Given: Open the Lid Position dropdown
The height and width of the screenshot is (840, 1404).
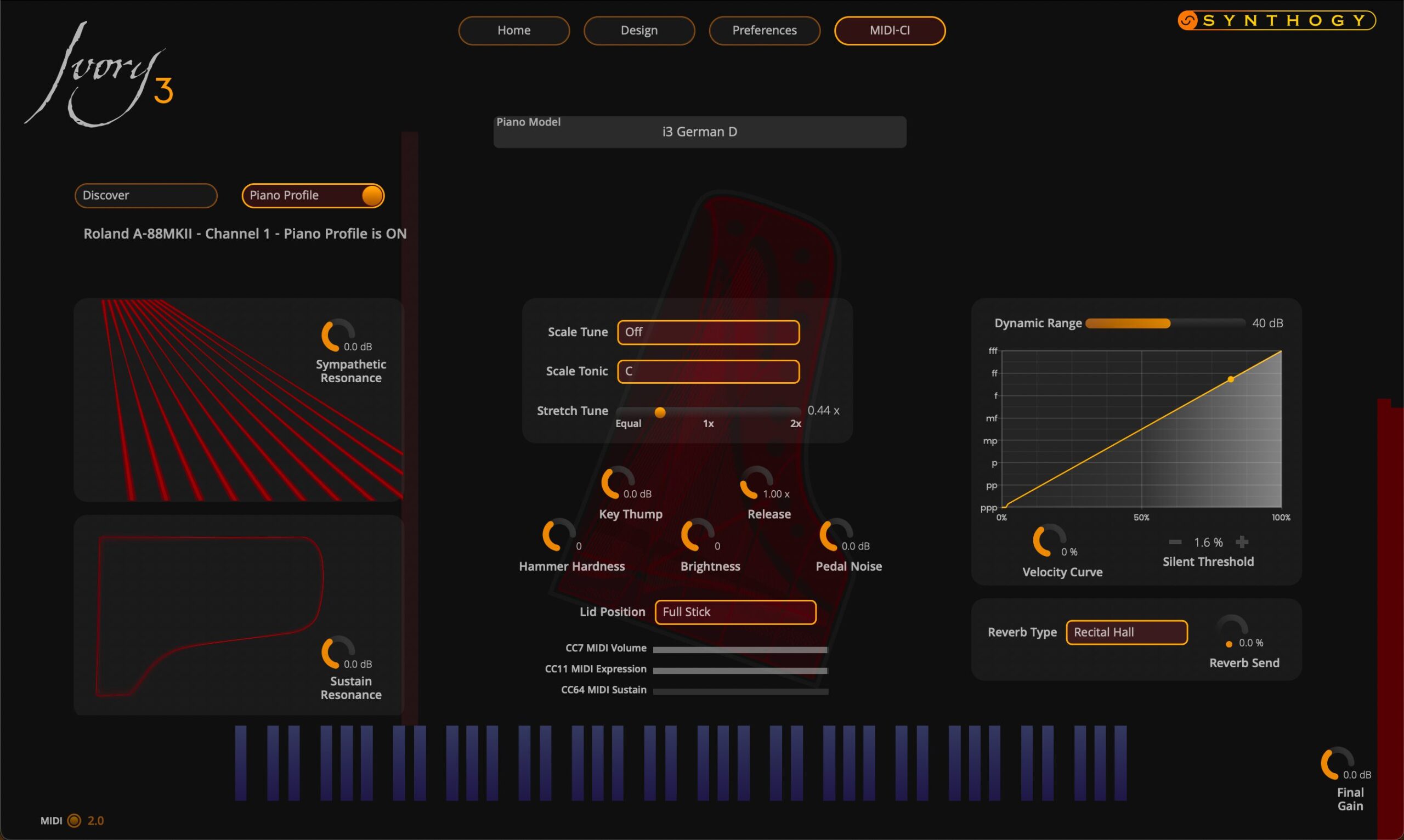Looking at the screenshot, I should point(735,612).
